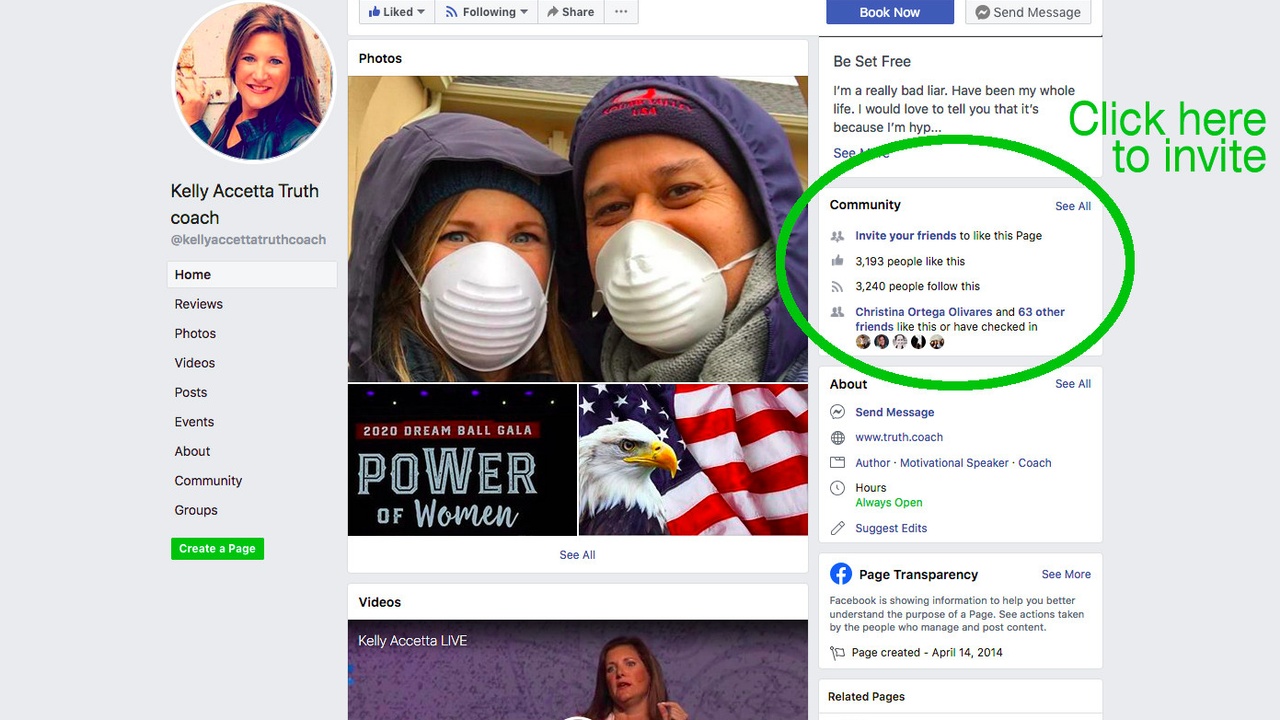Open the Liked dropdown button
This screenshot has height=720, width=1280.
pos(397,12)
